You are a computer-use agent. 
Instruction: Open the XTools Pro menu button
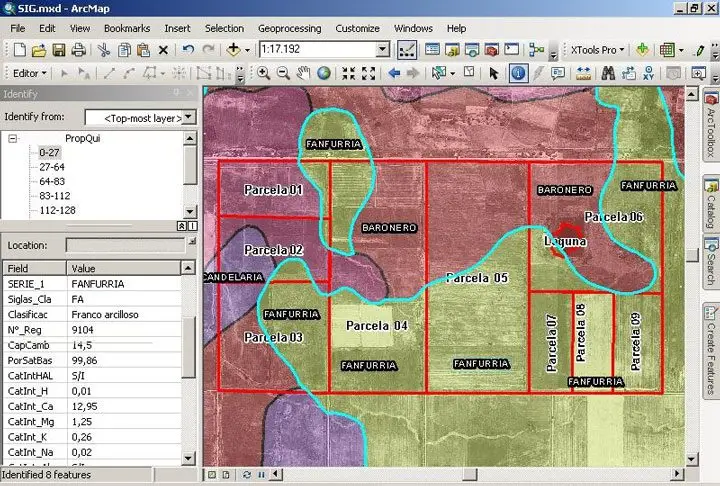598,49
